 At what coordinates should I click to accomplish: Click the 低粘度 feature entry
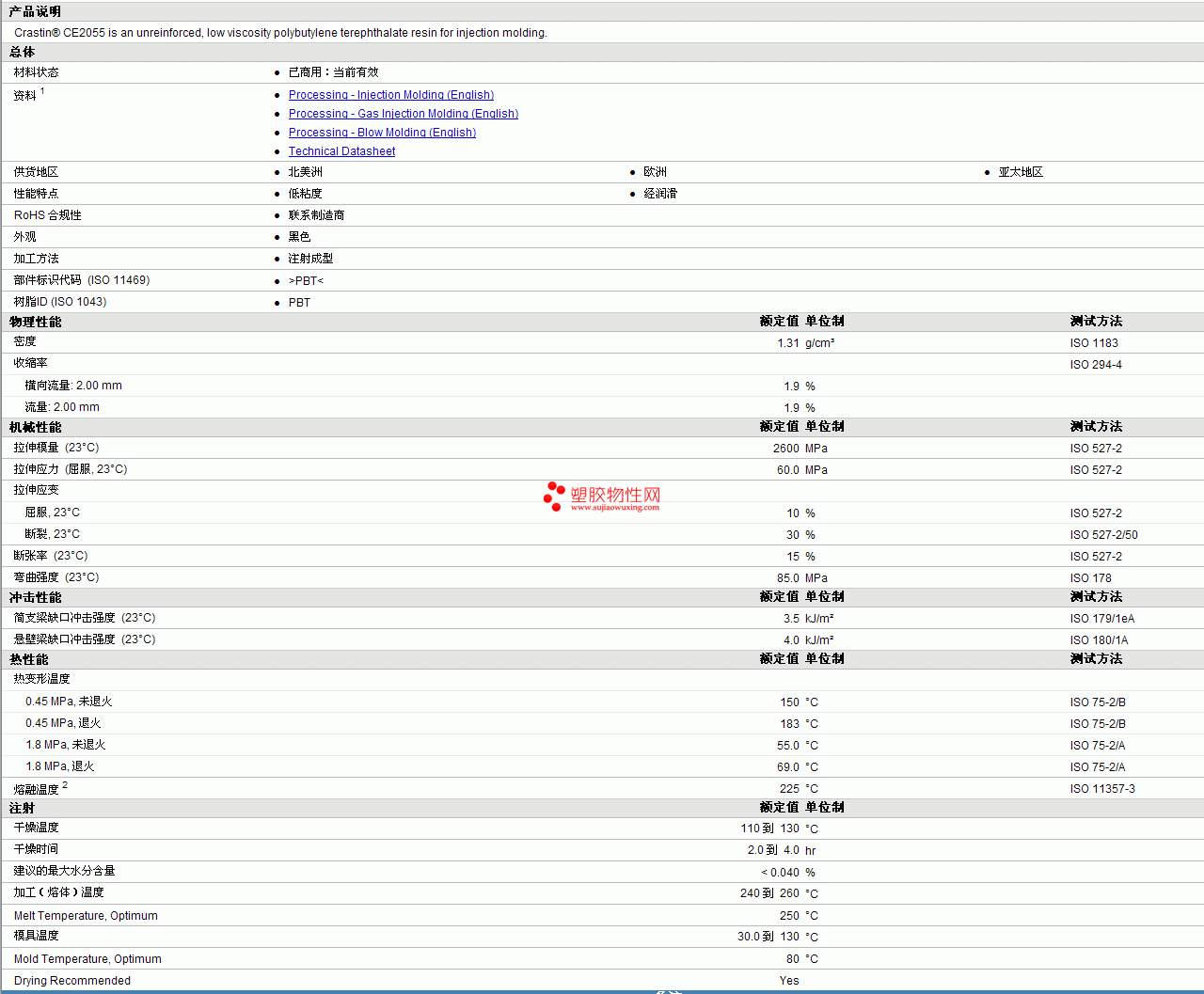click(x=306, y=194)
